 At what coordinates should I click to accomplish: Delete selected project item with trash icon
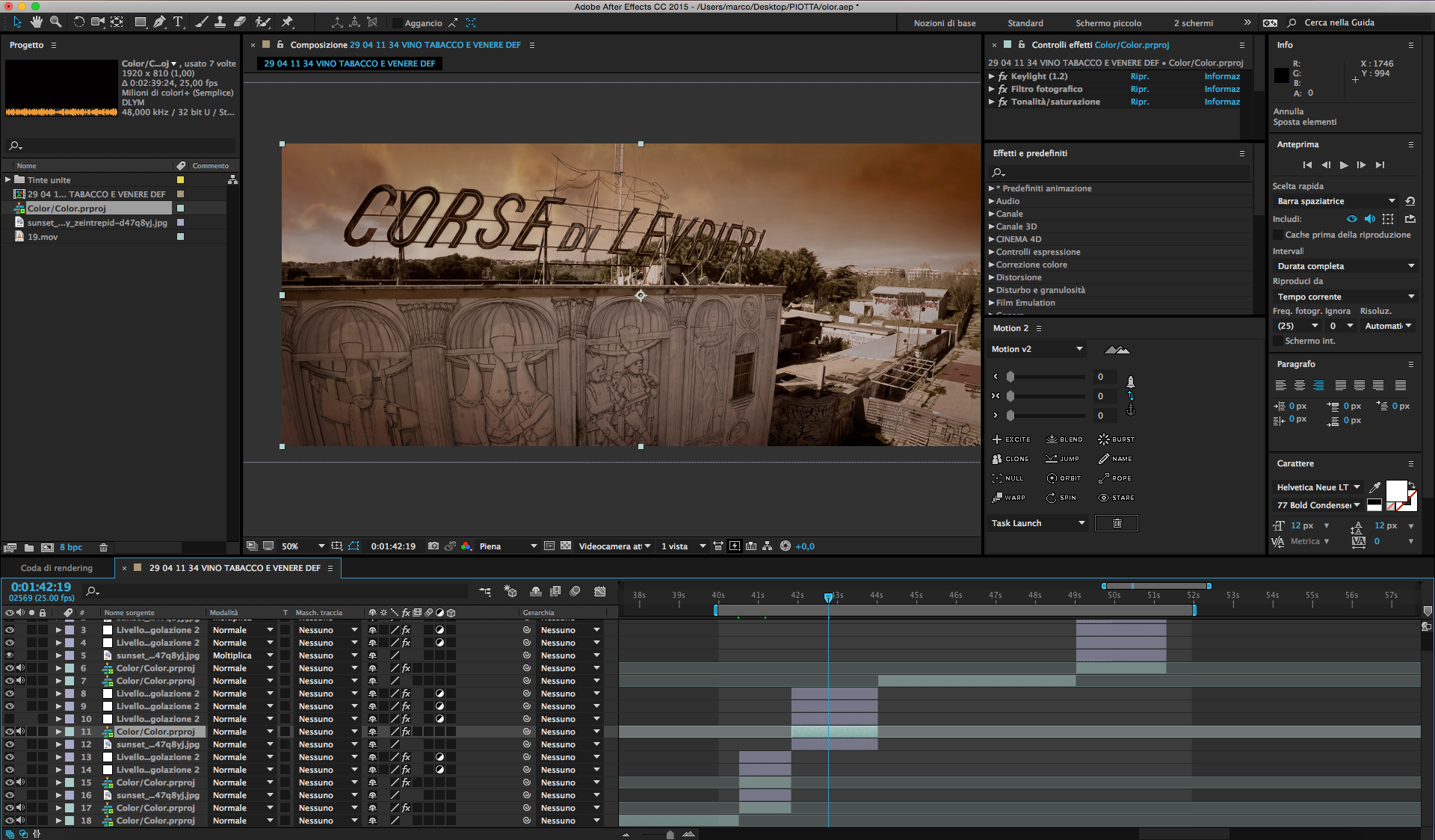103,548
